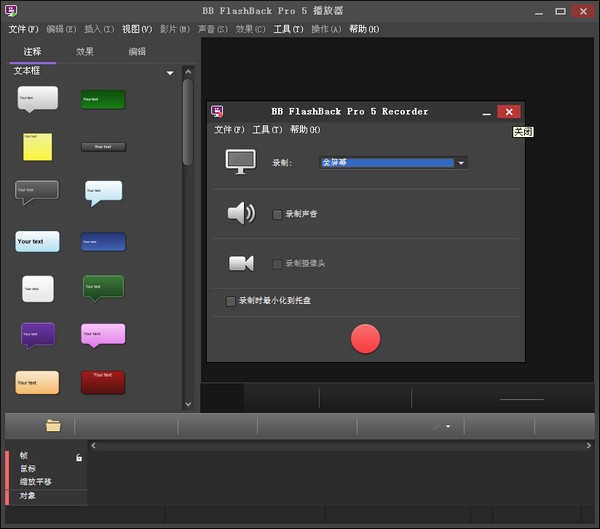Enable the 录制声音 checkbox
This screenshot has height=529, width=600.
[x=277, y=214]
